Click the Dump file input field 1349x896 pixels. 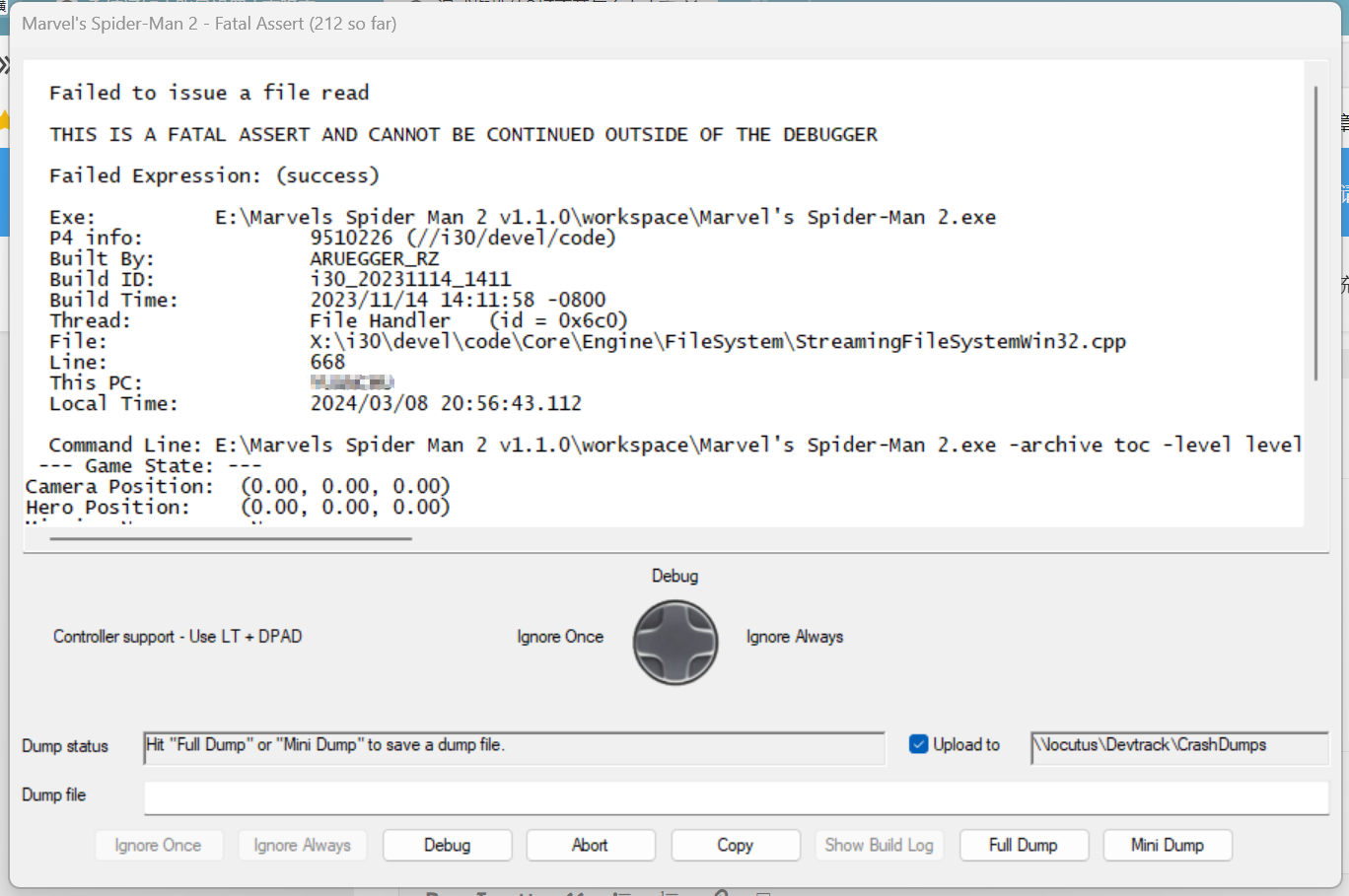(737, 797)
